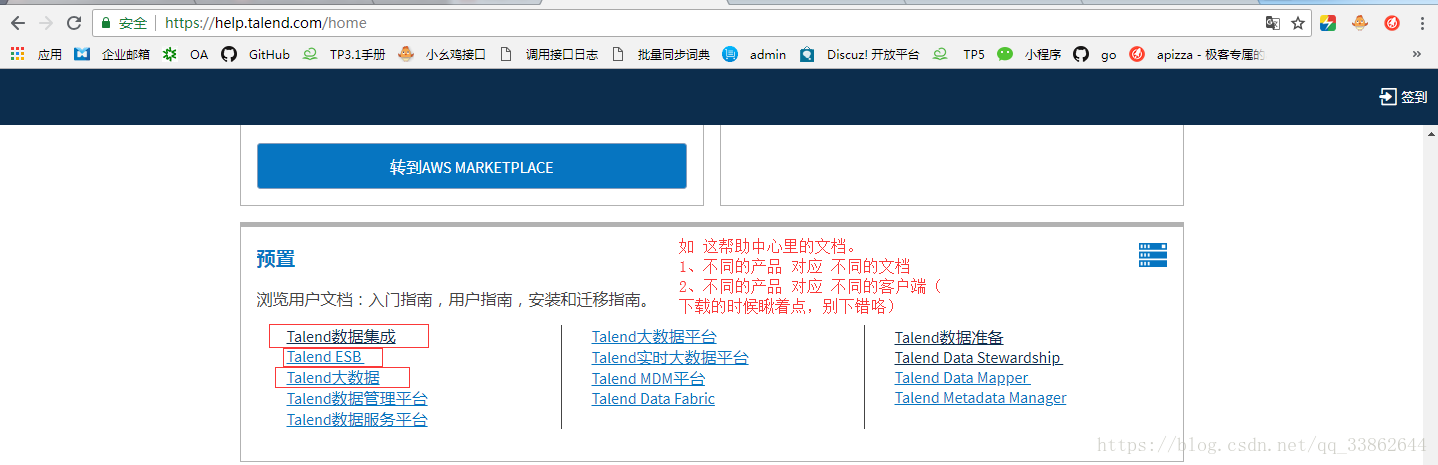1438x465 pixels.
Task: Open the Talend Data Stewardship link
Action: (978, 358)
